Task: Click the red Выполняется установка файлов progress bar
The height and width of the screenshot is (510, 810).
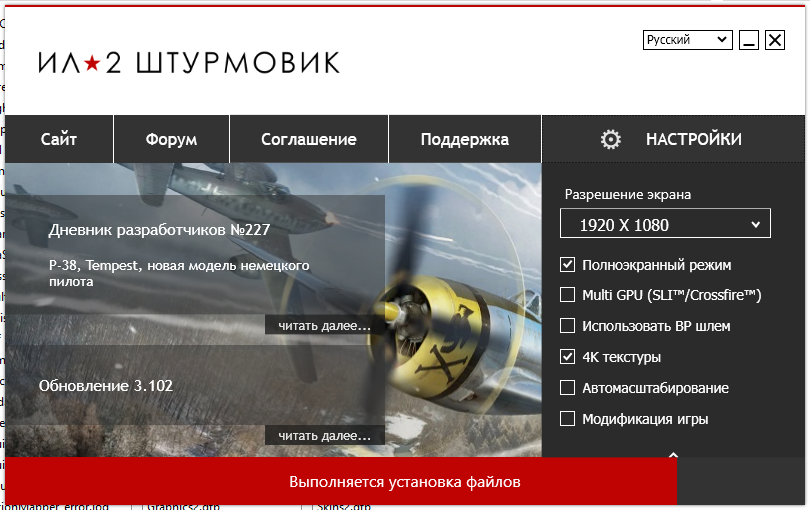Action: click(x=341, y=482)
